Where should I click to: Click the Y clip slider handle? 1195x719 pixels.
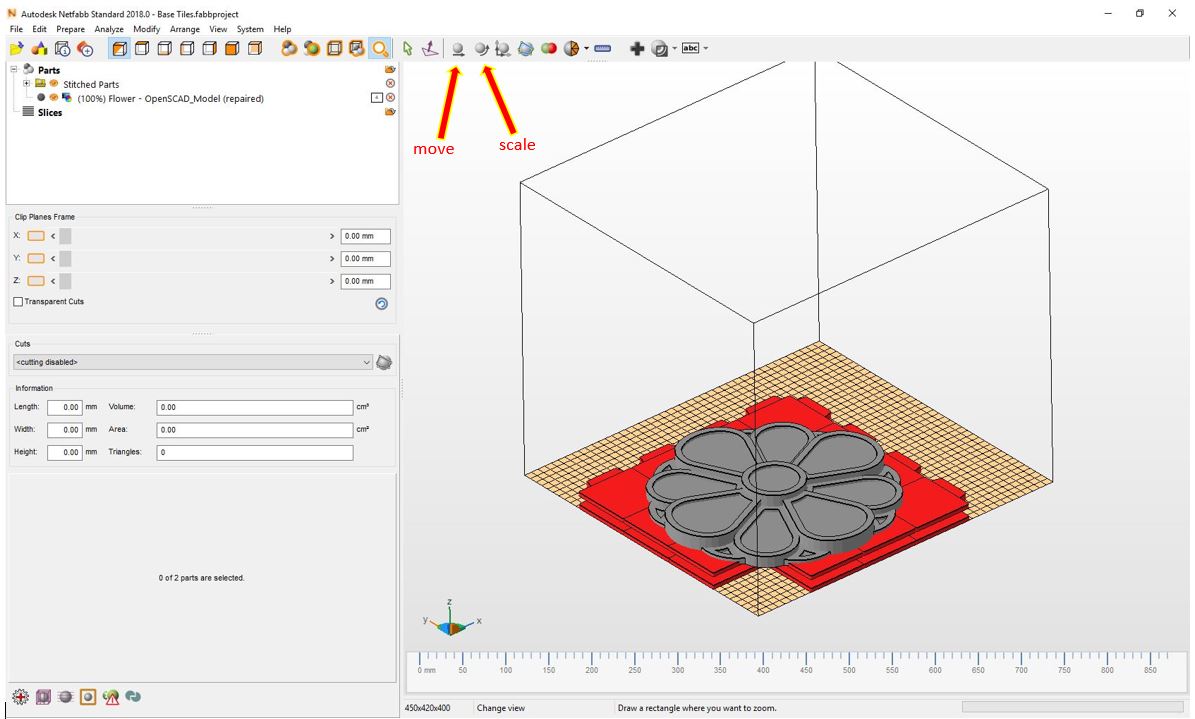point(65,258)
